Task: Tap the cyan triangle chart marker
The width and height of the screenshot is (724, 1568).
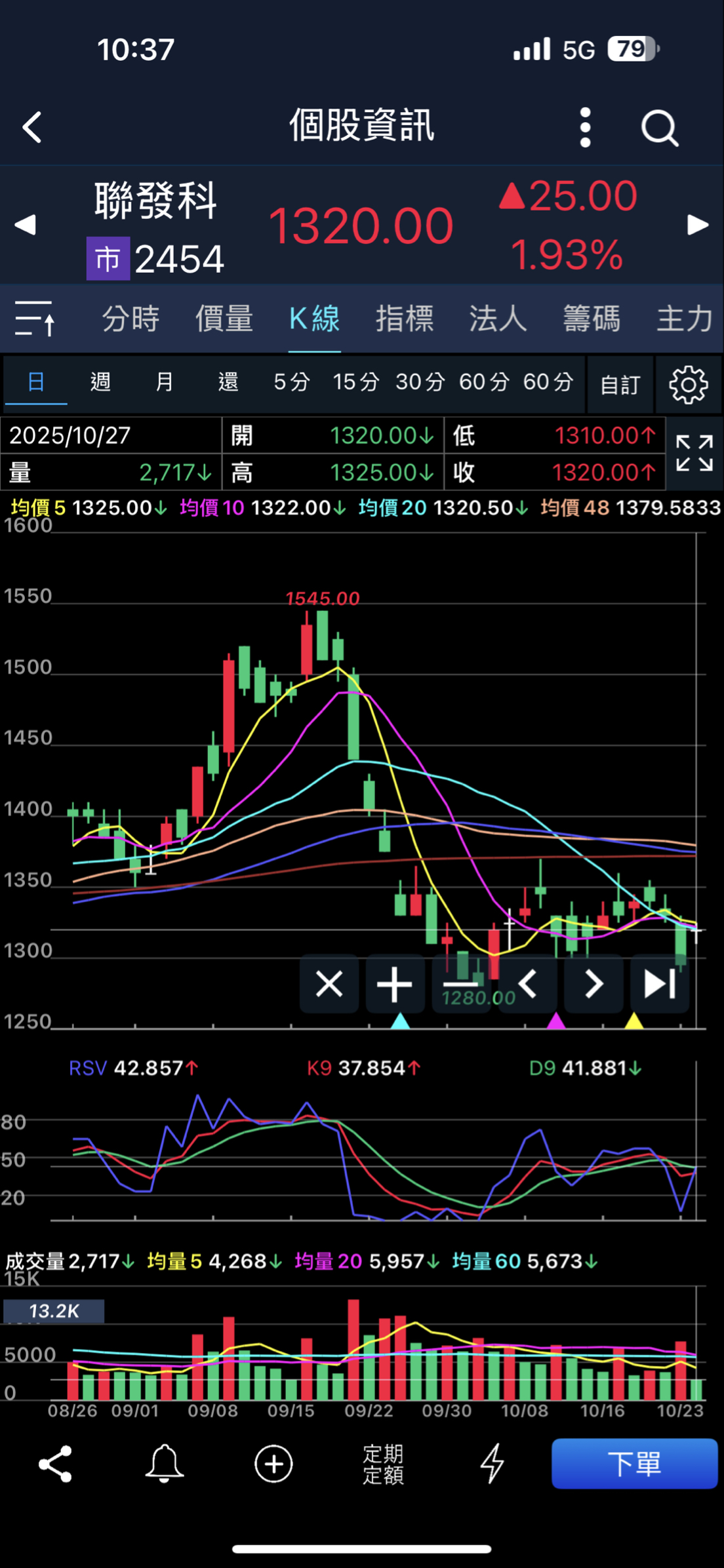Action: [400, 1021]
